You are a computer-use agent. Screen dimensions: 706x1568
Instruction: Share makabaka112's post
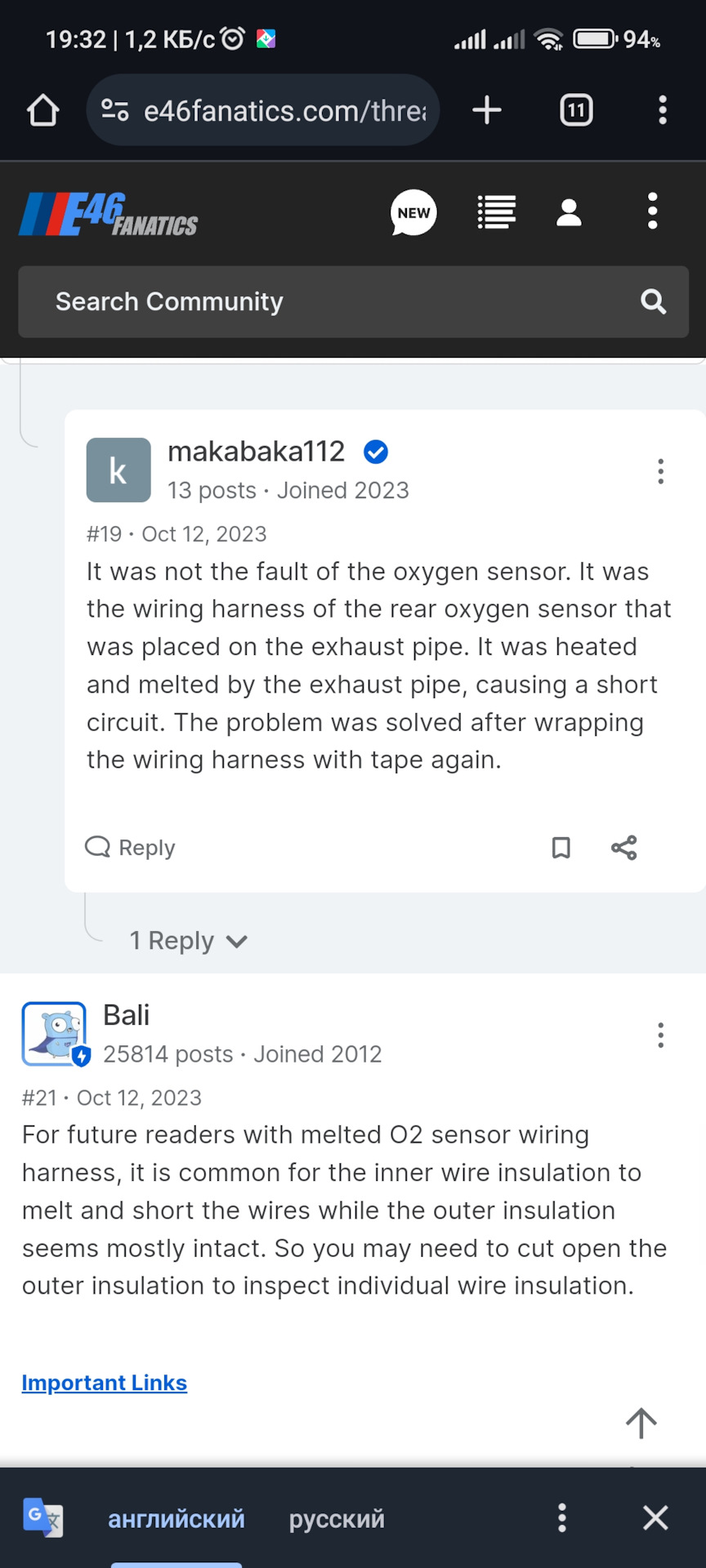[624, 848]
